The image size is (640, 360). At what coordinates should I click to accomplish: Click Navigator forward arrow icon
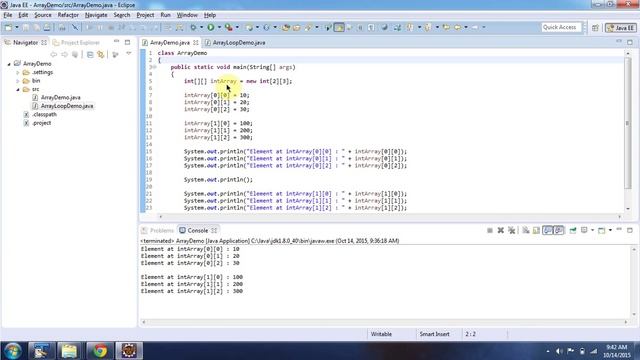click(x=64, y=54)
